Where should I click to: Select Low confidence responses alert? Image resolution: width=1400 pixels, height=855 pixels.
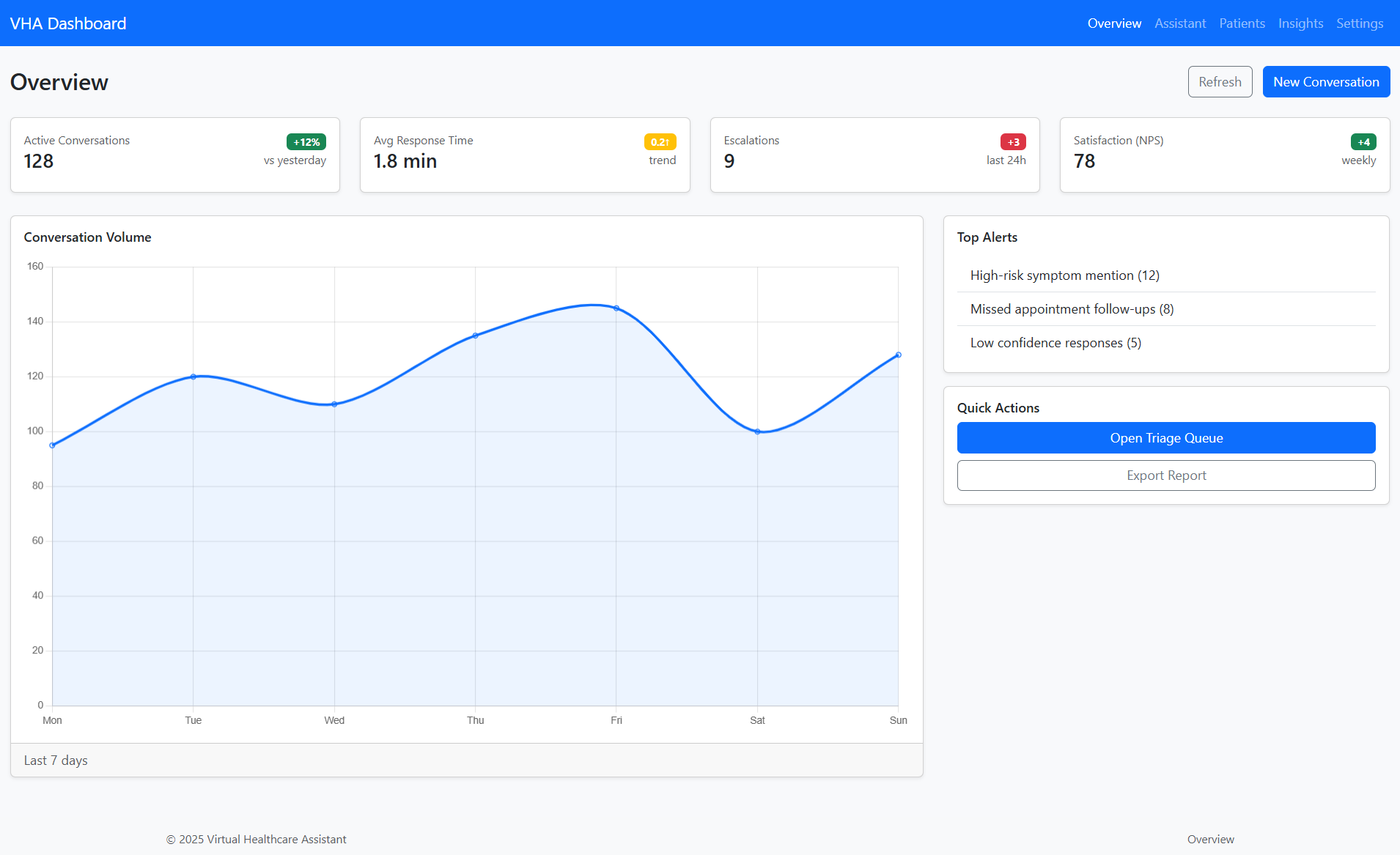[x=1055, y=343]
